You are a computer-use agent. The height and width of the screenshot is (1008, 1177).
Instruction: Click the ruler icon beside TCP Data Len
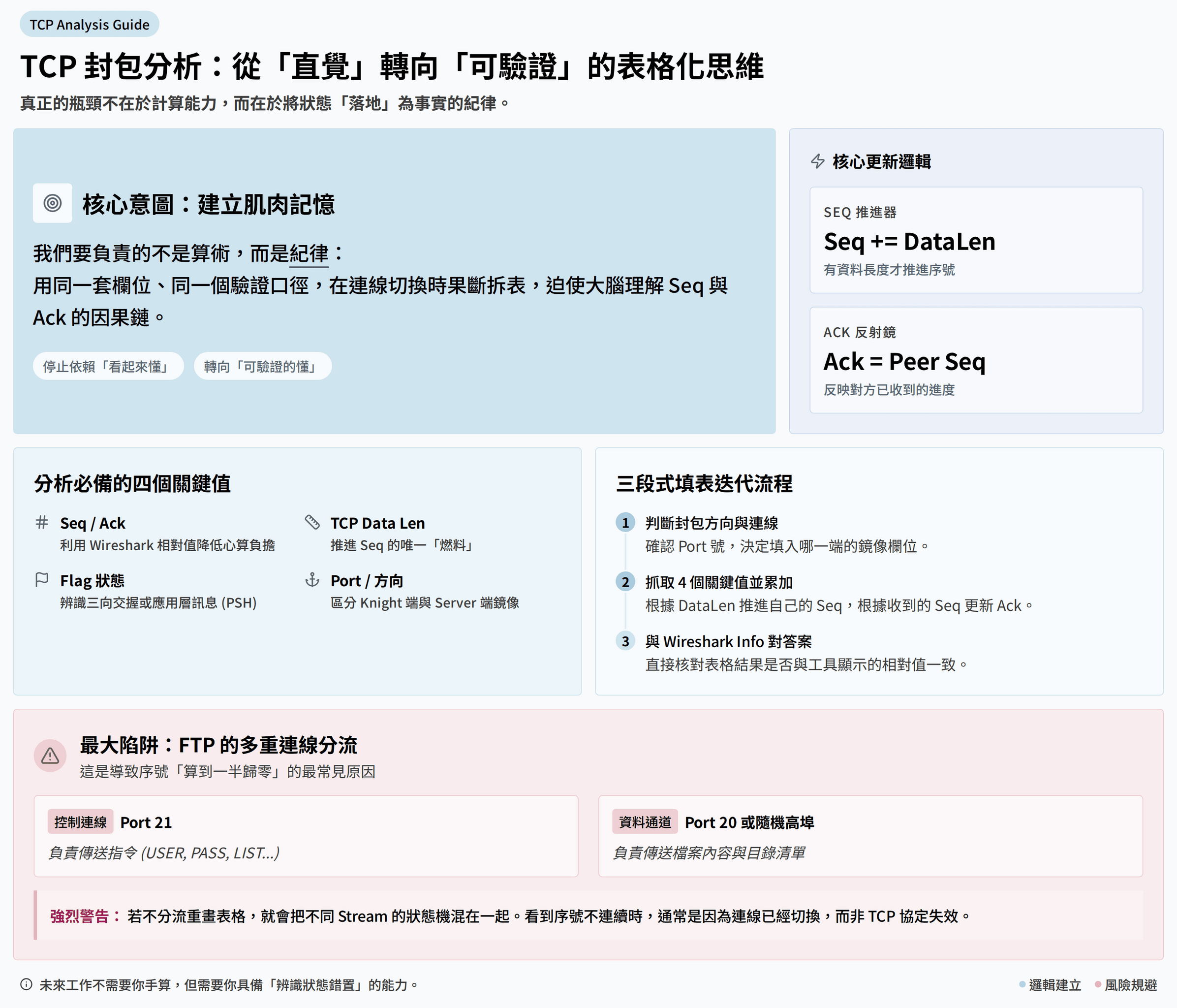(312, 522)
